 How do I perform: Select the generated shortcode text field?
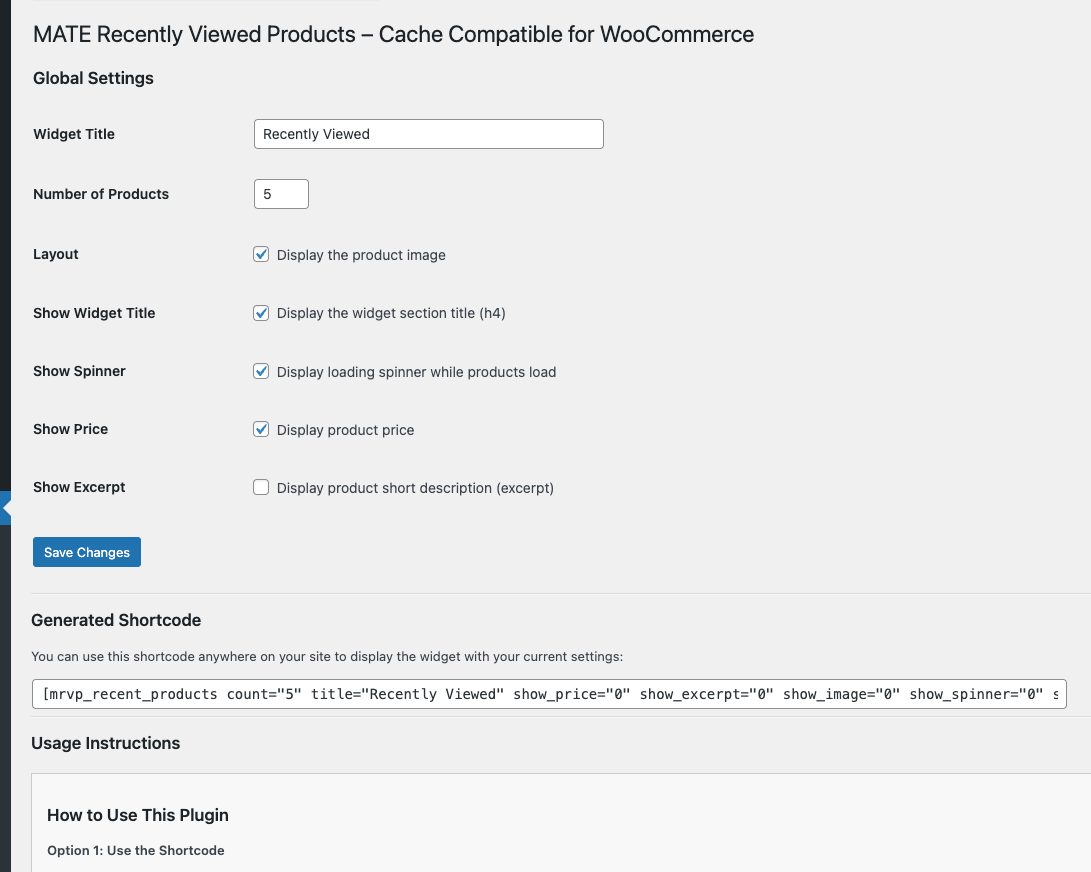pos(549,694)
